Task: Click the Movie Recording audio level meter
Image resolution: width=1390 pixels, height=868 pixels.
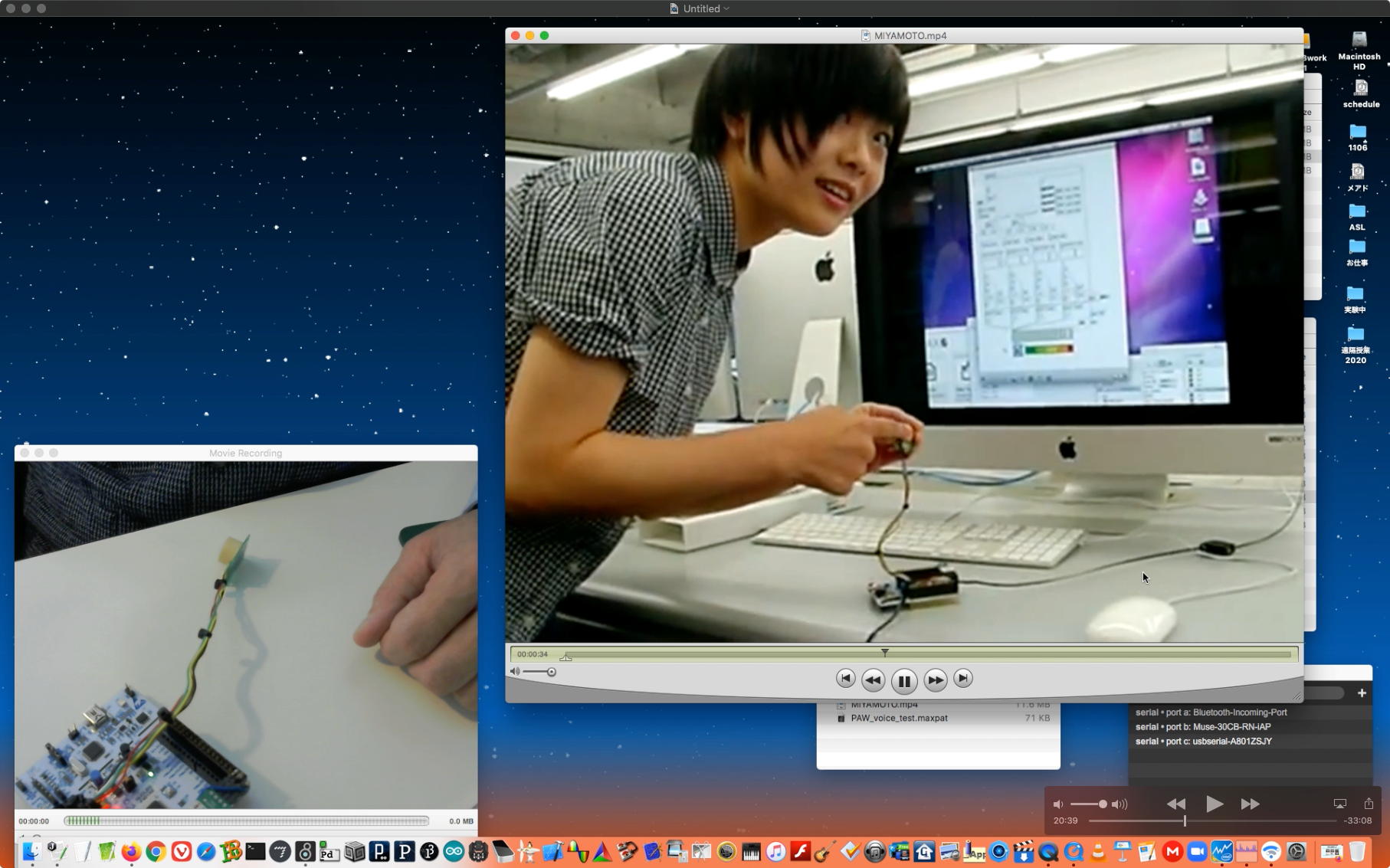Action: coord(246,821)
